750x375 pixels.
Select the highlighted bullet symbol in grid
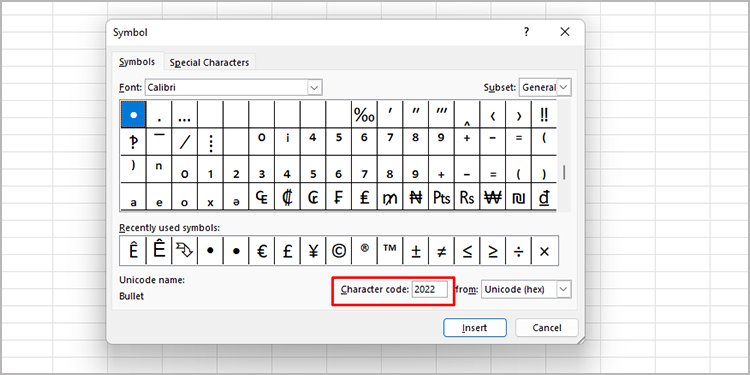133,114
